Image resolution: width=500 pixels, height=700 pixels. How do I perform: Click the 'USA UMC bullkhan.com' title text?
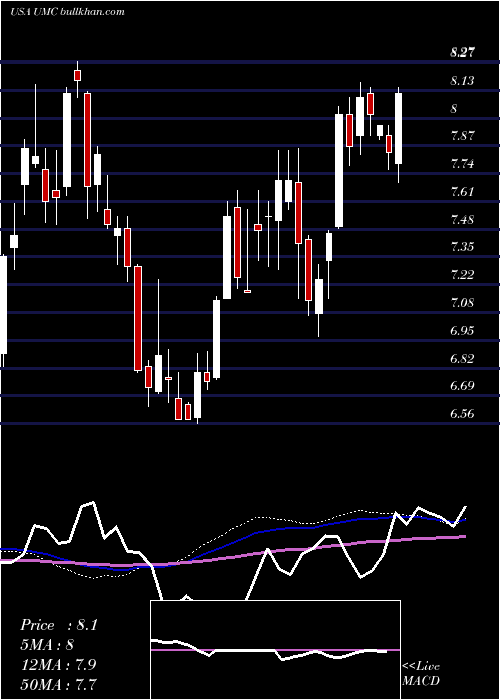[67, 12]
